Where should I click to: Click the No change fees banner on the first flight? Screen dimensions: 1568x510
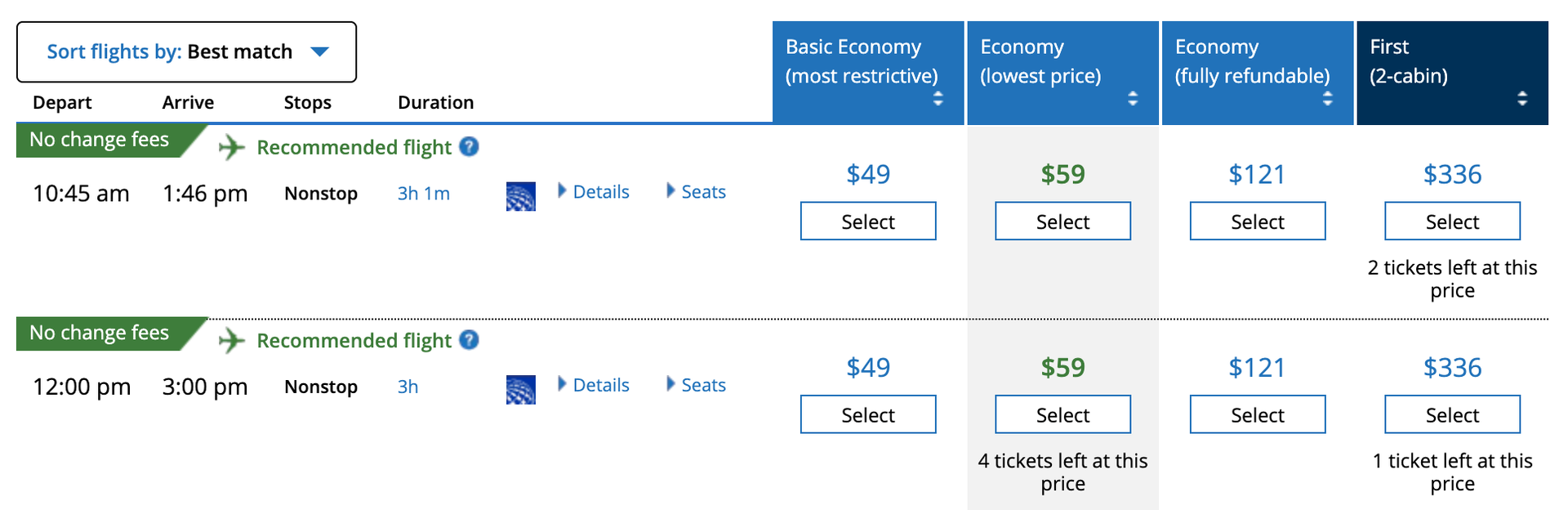point(98,139)
